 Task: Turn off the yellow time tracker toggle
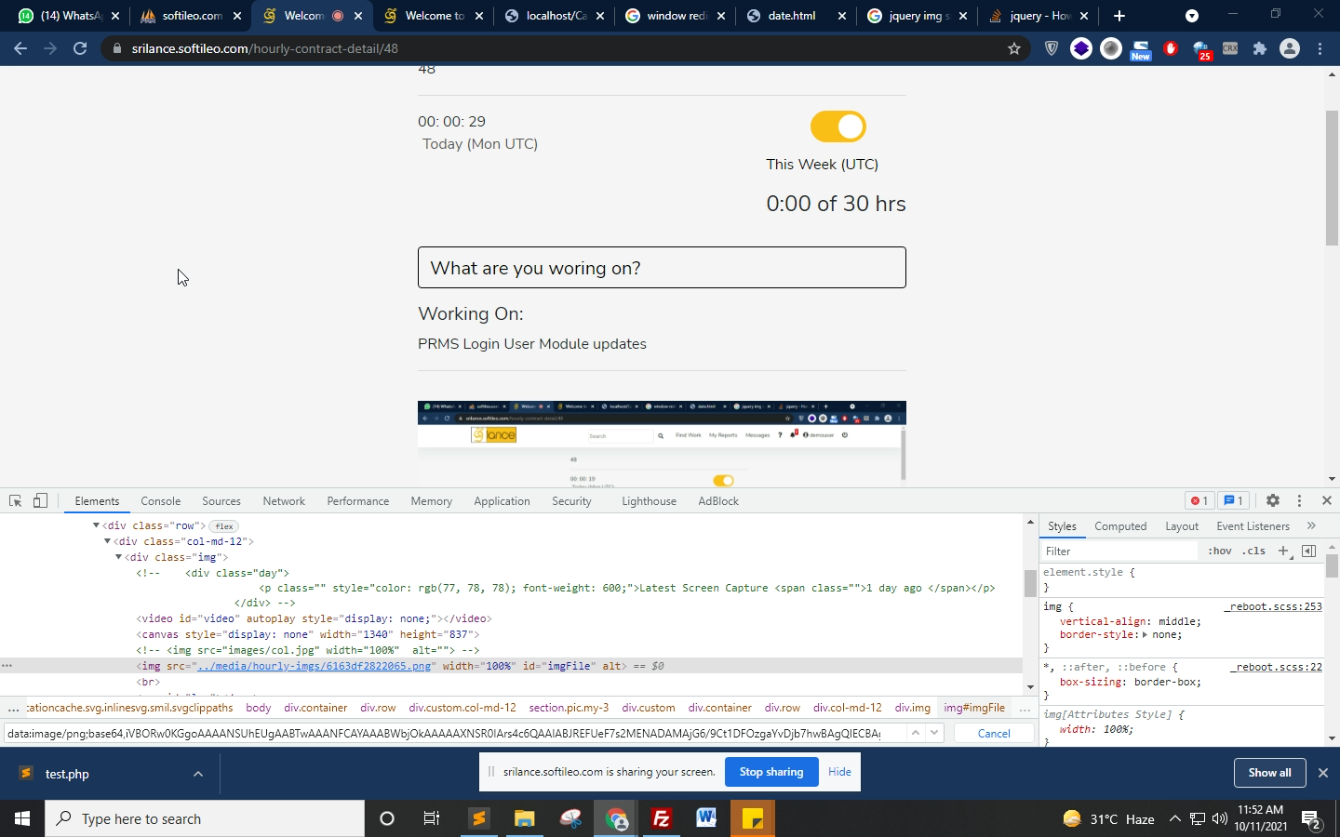point(837,127)
